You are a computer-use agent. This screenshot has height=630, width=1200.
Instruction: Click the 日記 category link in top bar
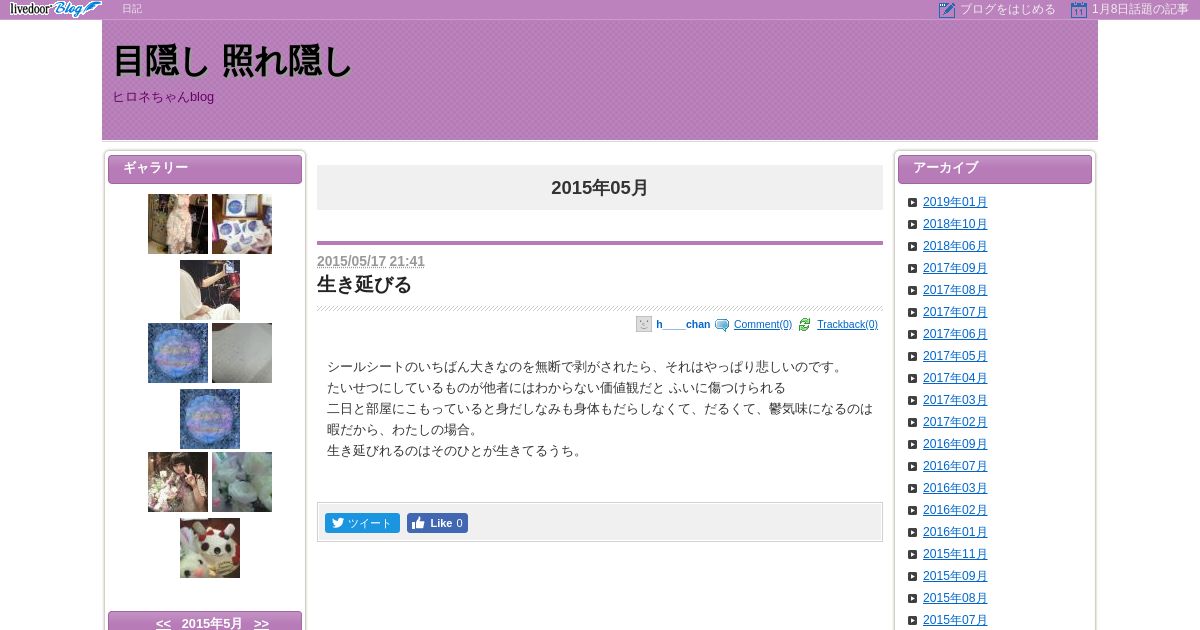(132, 9)
